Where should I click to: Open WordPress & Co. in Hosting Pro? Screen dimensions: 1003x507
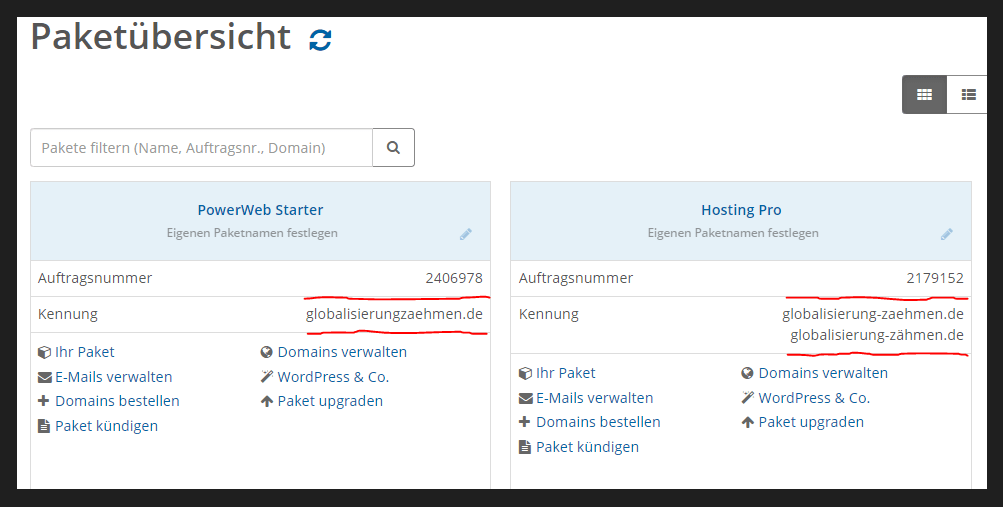[814, 398]
